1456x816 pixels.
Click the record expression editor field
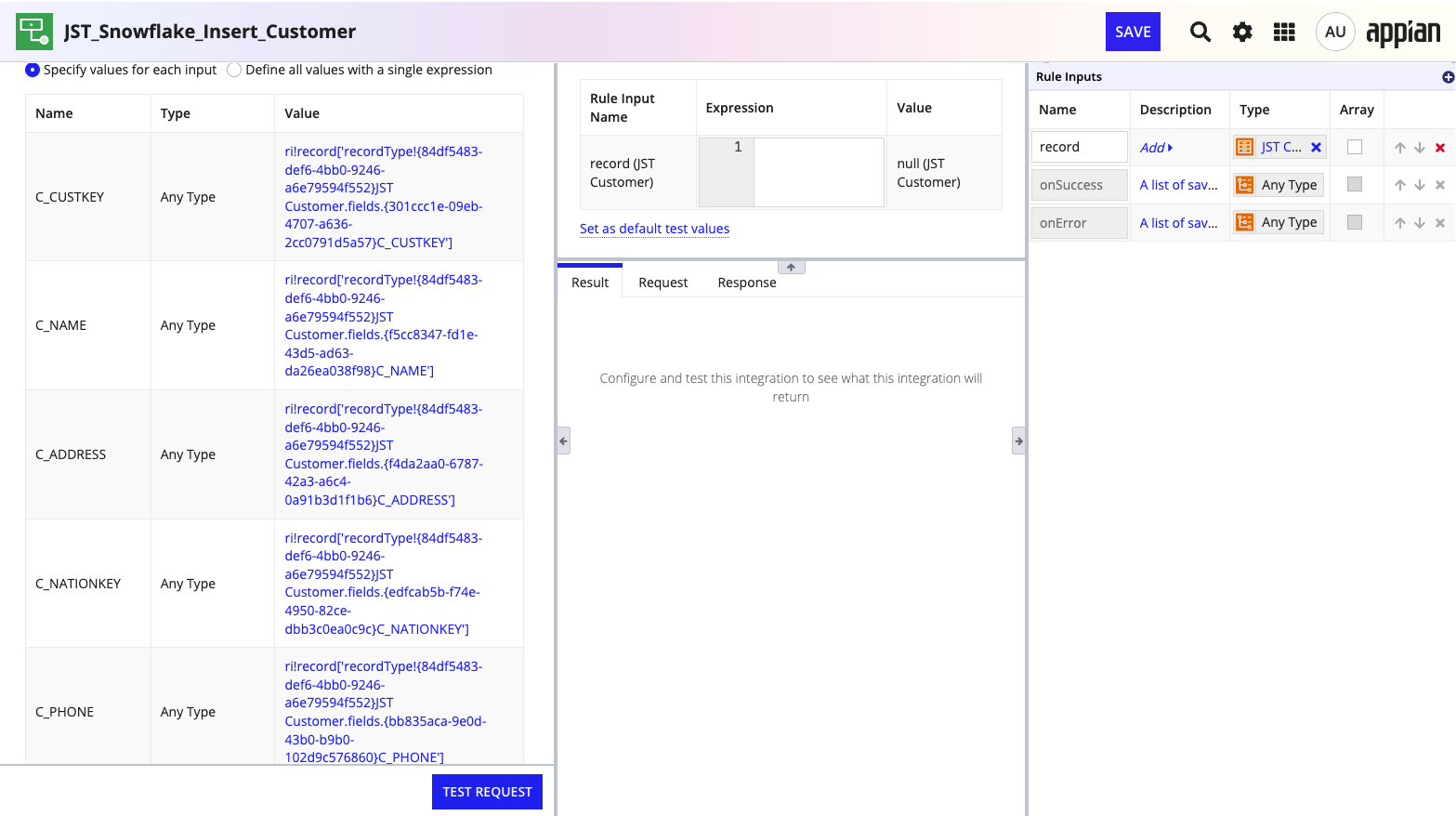click(818, 172)
